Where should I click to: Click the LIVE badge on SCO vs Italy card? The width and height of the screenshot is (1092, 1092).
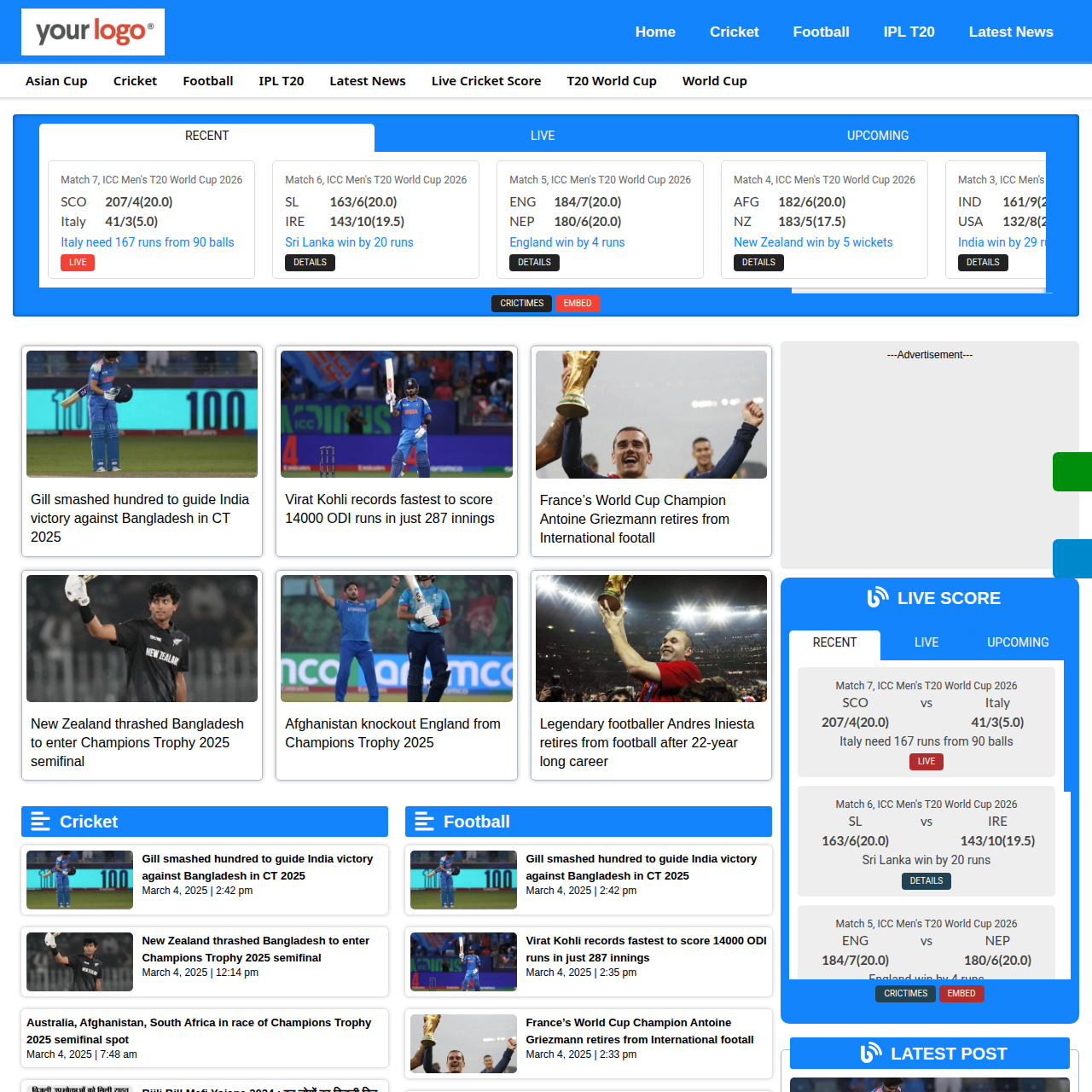(x=78, y=263)
